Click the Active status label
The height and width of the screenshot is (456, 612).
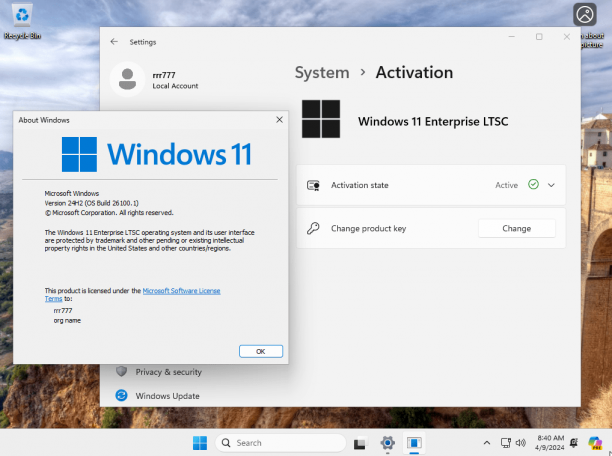[506, 185]
